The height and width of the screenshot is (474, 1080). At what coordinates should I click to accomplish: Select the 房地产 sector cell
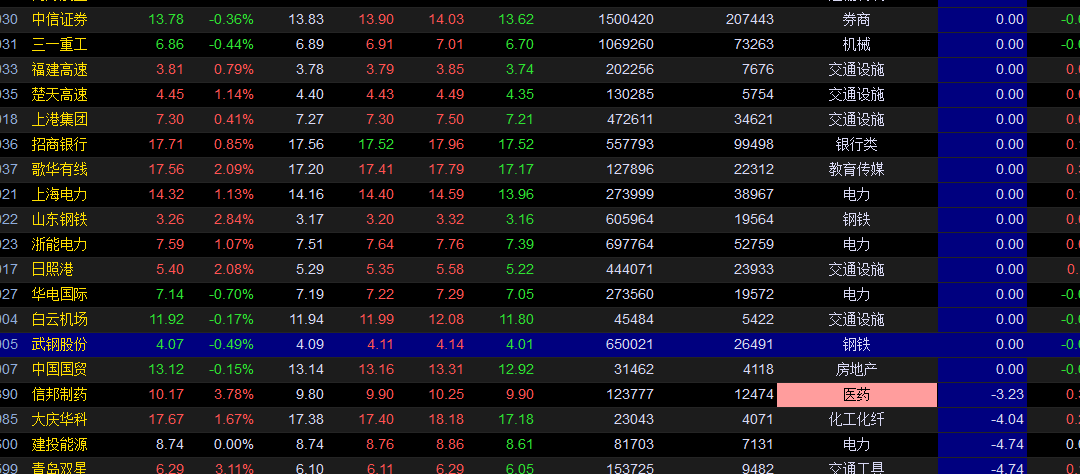coord(856,369)
